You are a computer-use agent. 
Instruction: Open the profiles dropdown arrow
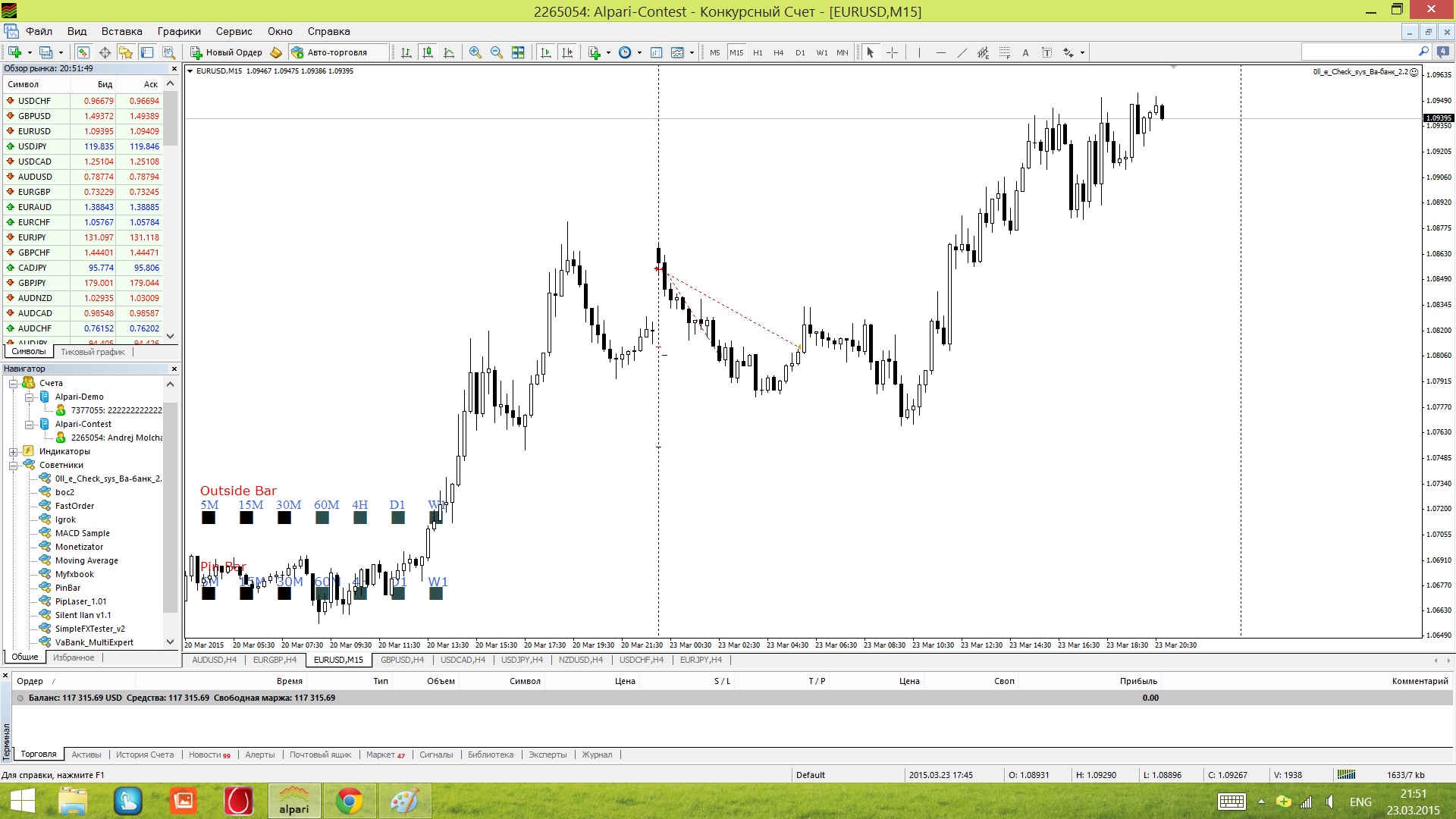pos(61,52)
